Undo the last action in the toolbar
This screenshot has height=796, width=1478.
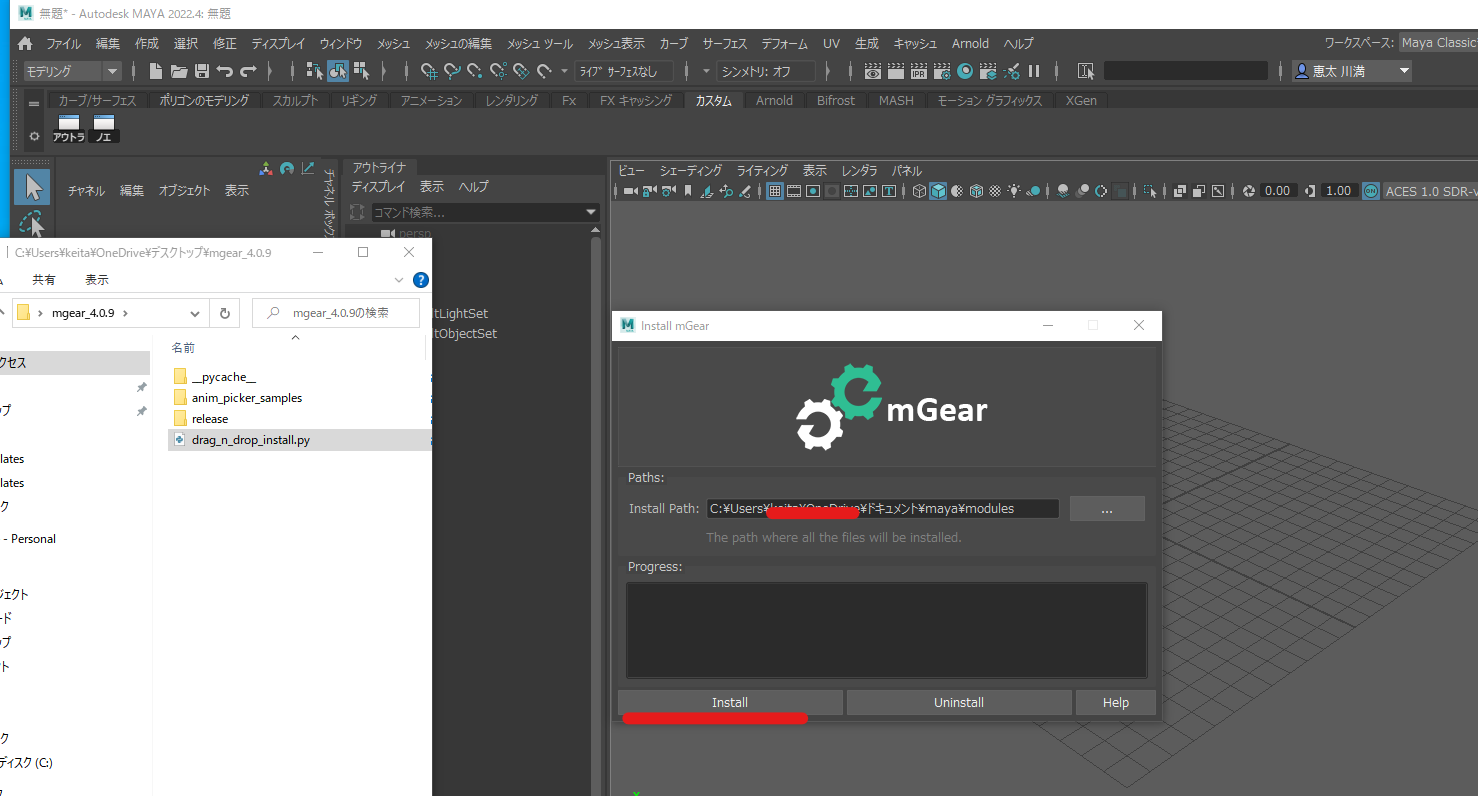click(x=225, y=71)
